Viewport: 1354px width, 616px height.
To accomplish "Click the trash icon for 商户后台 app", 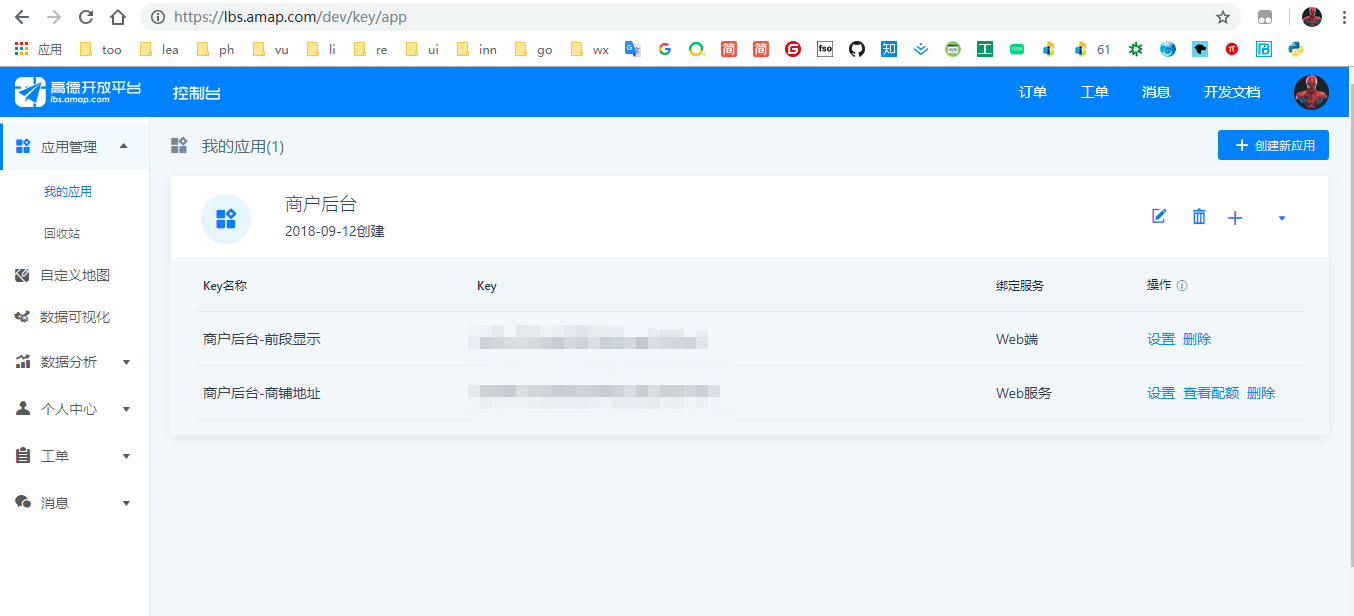I will (1199, 216).
